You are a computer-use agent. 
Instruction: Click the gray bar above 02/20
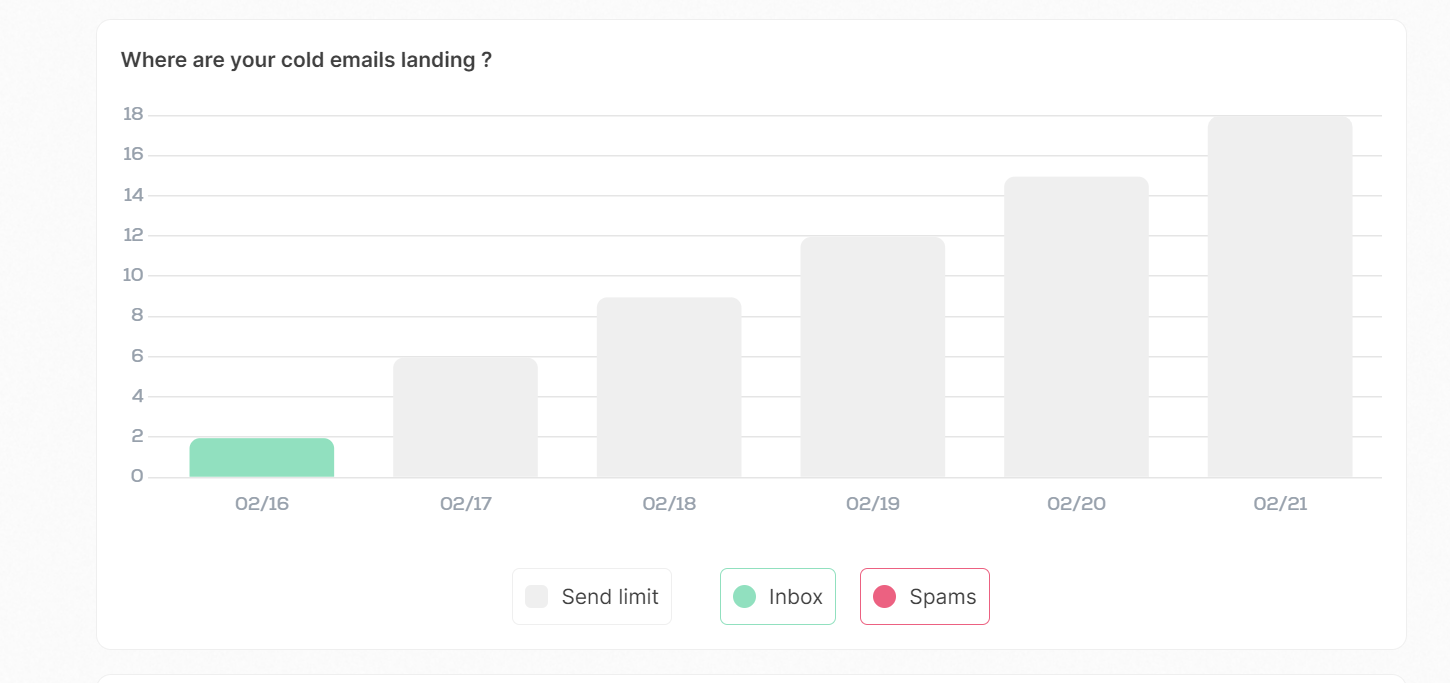[x=1076, y=327]
